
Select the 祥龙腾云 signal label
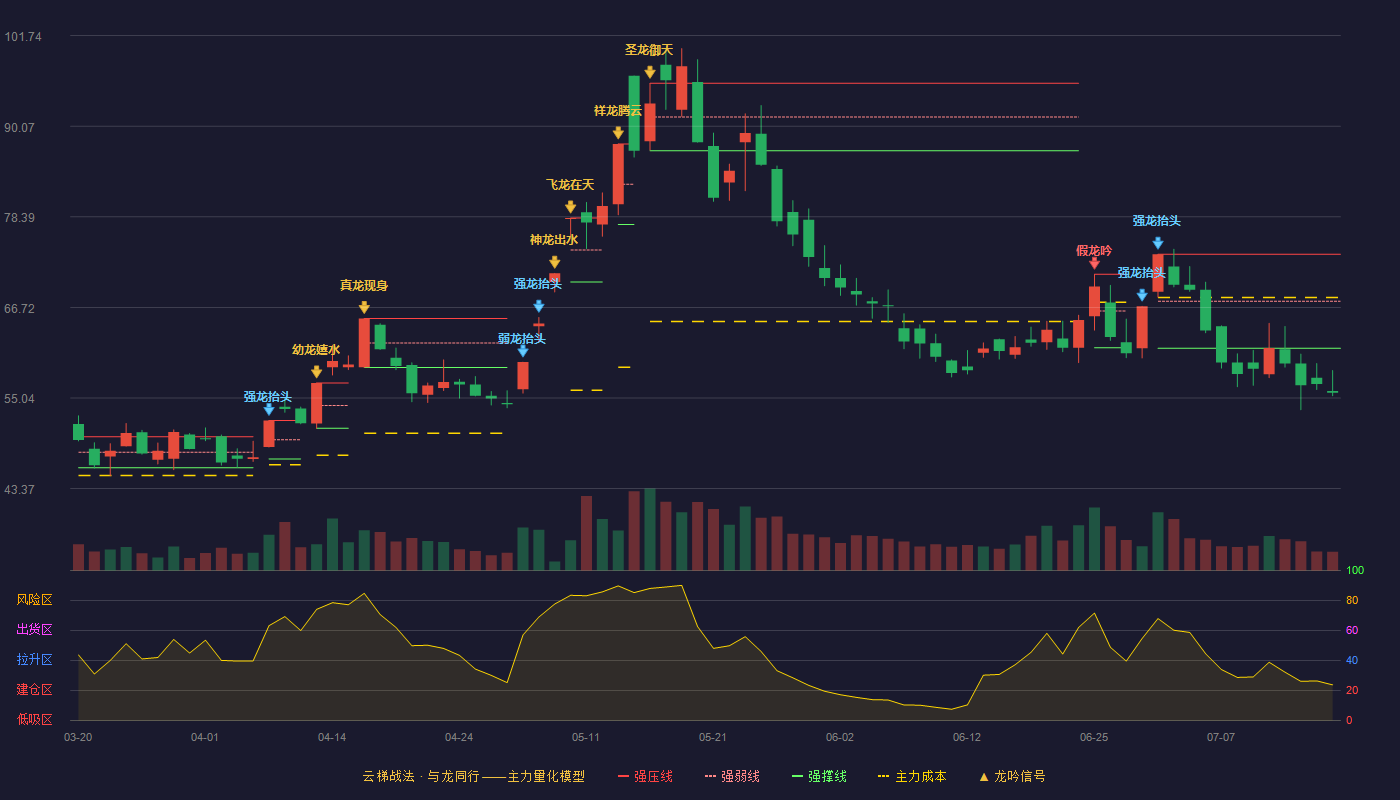(618, 111)
